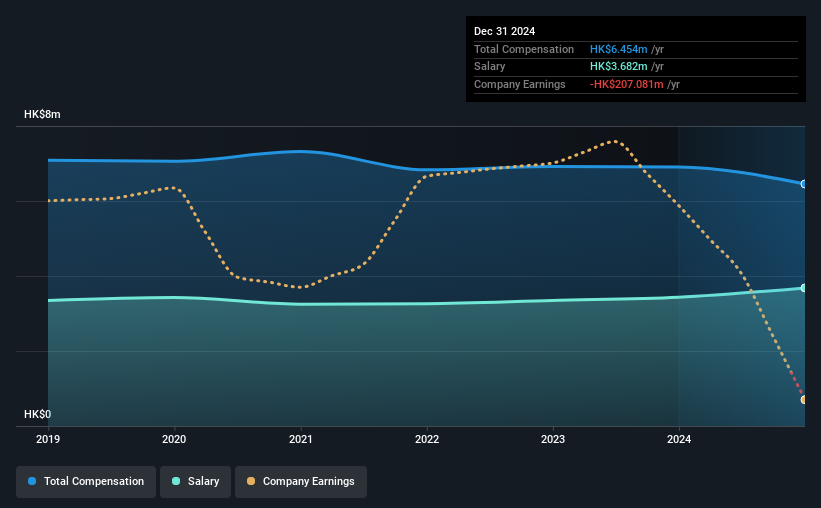Select the Company Earnings end data marker
The height and width of the screenshot is (508, 821).
tap(804, 400)
